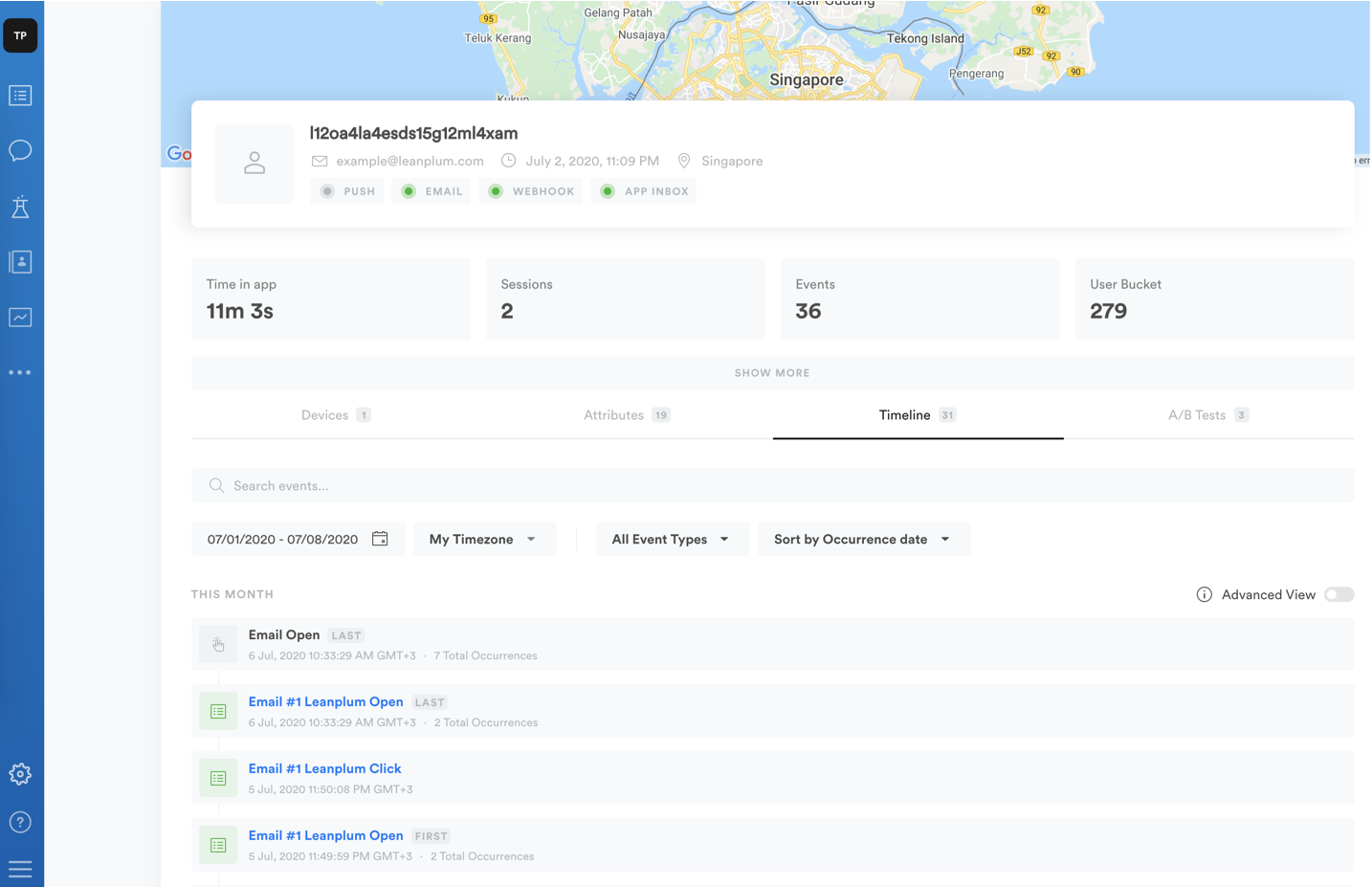Open Email #1 Leanplum Click link
This screenshot has width=1372, height=887.
click(324, 768)
